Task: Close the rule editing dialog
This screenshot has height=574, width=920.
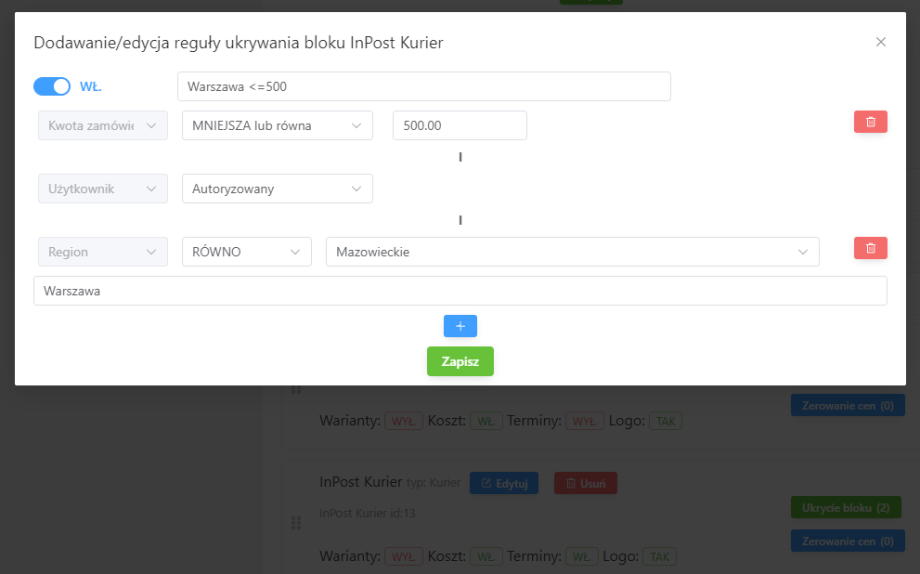Action: [x=881, y=42]
